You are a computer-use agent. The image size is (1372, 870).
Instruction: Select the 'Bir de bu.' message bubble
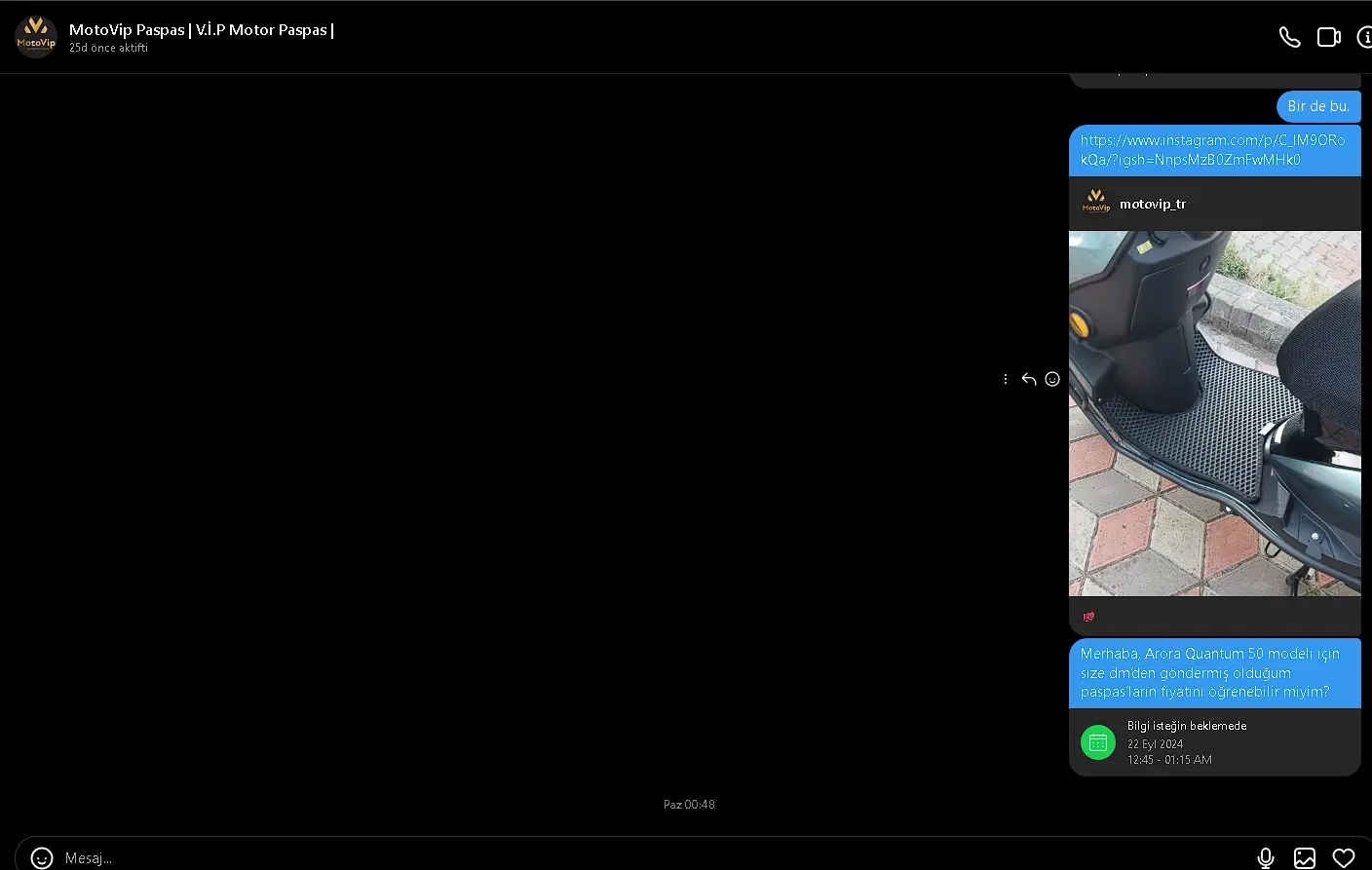pyautogui.click(x=1318, y=106)
